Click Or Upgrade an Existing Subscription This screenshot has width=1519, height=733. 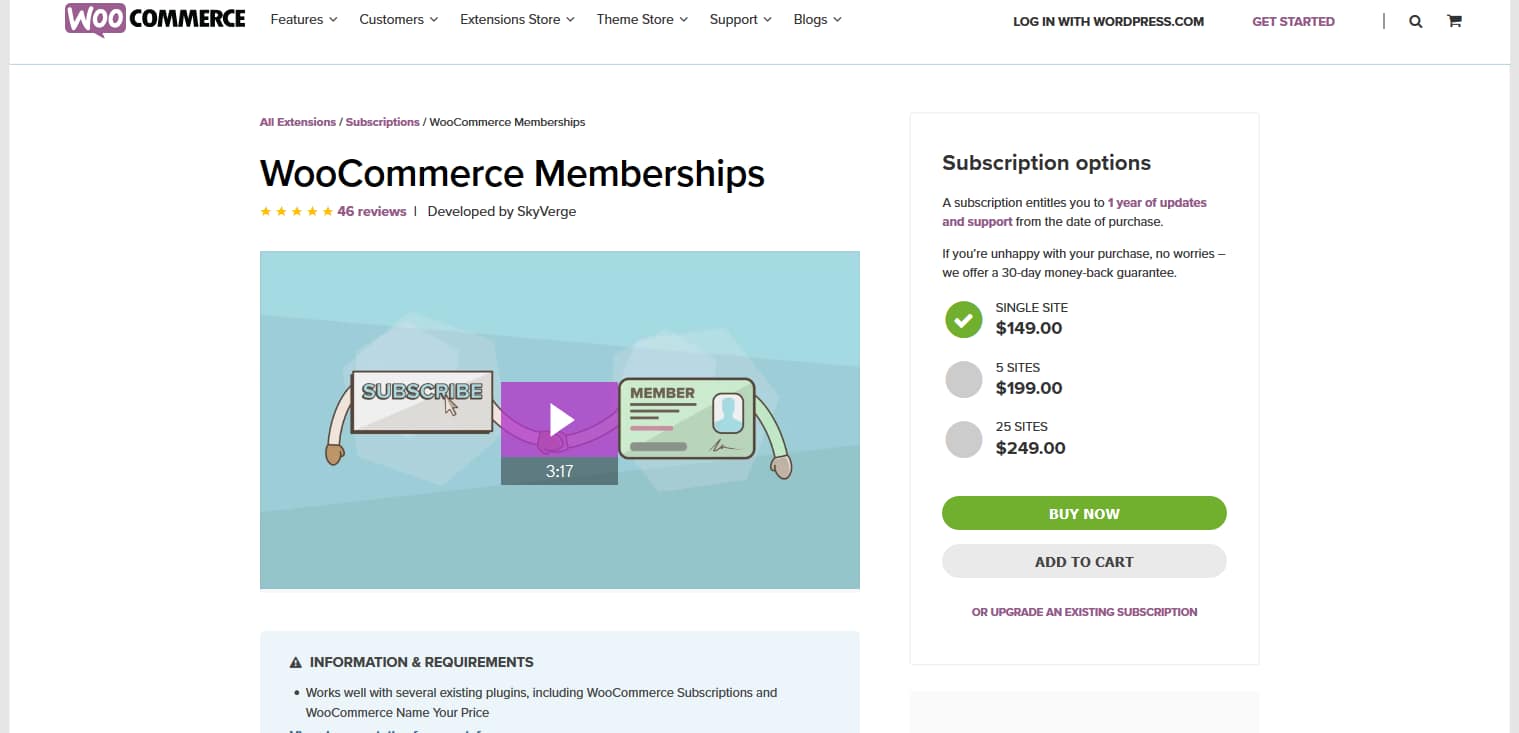pyautogui.click(x=1084, y=612)
